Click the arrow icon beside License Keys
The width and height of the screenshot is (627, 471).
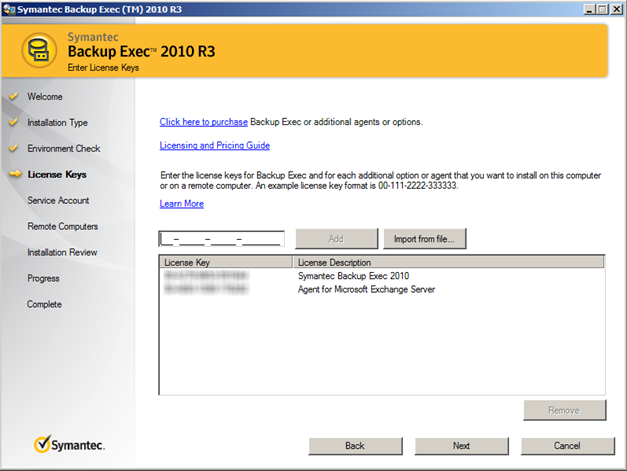pyautogui.click(x=15, y=174)
